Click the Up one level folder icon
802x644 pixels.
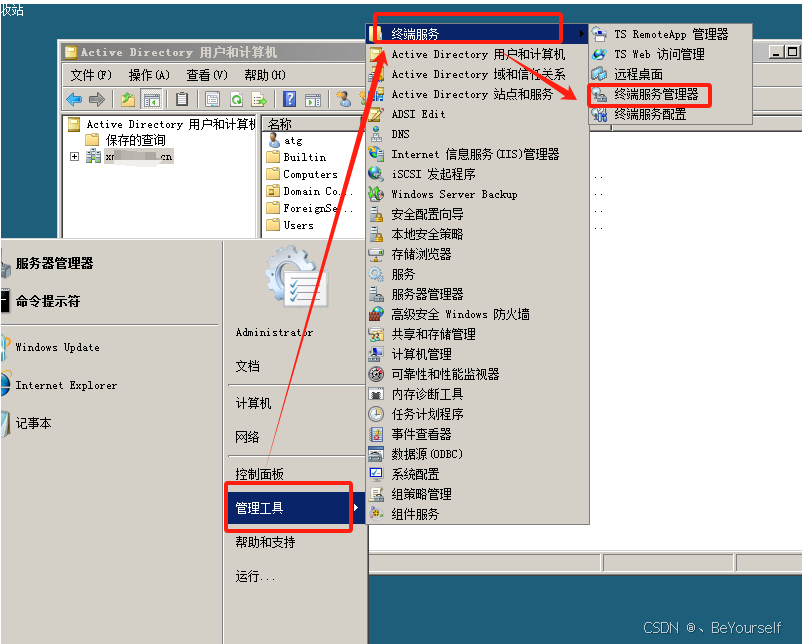point(128,99)
